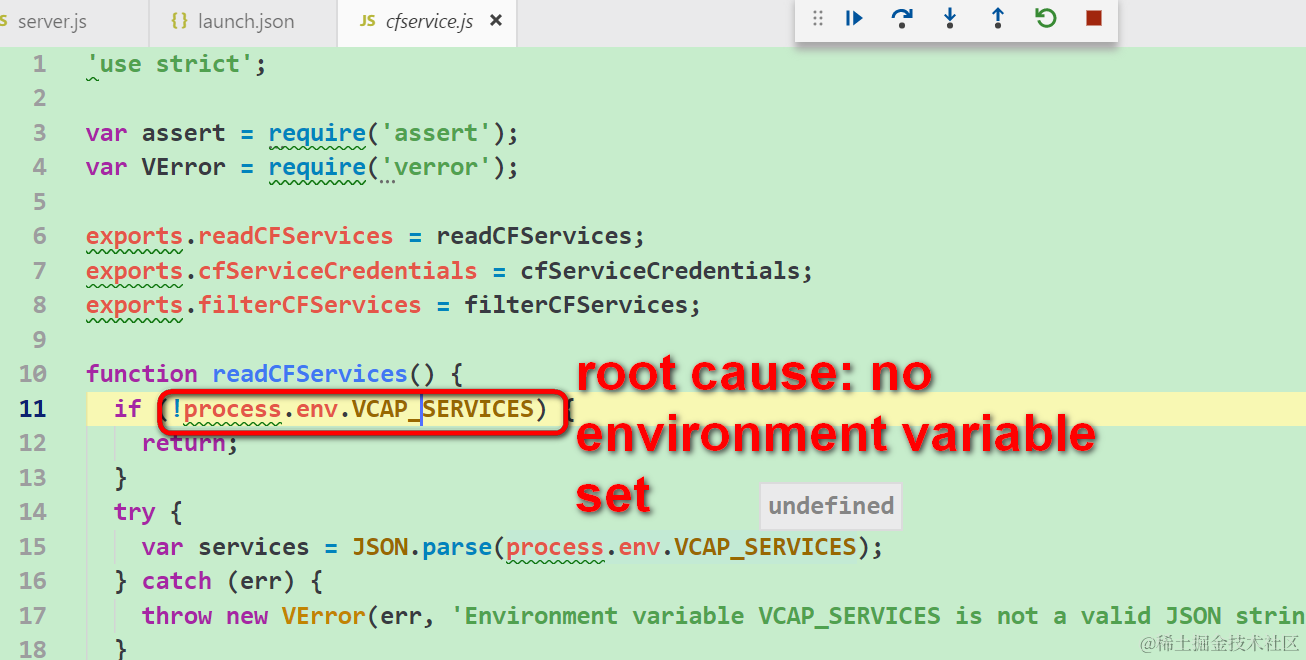The width and height of the screenshot is (1306, 660).
Task: Click the debug Step Over button
Action: click(902, 18)
